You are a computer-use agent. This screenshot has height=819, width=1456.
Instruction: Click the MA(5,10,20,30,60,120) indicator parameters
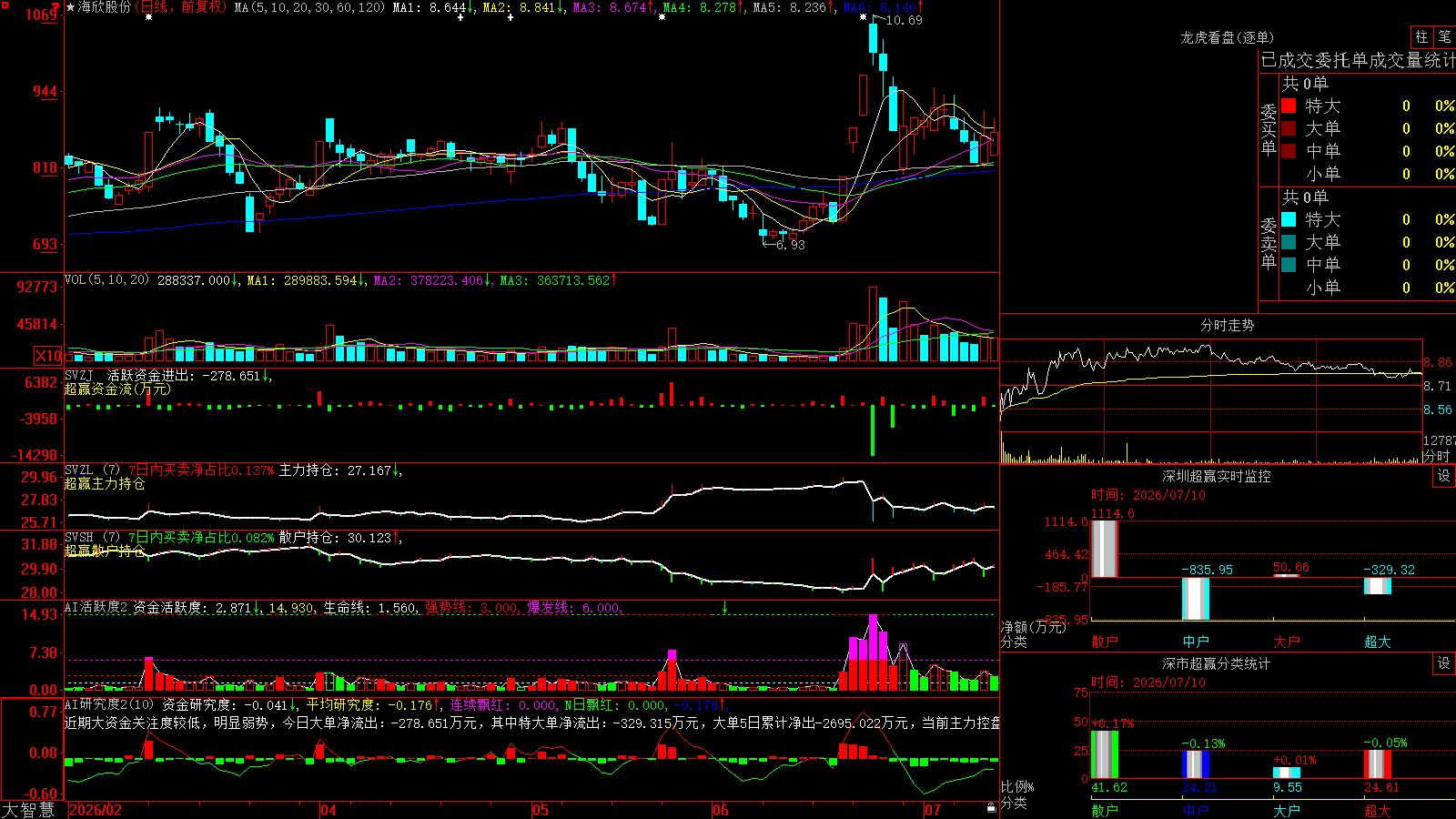pos(309,7)
